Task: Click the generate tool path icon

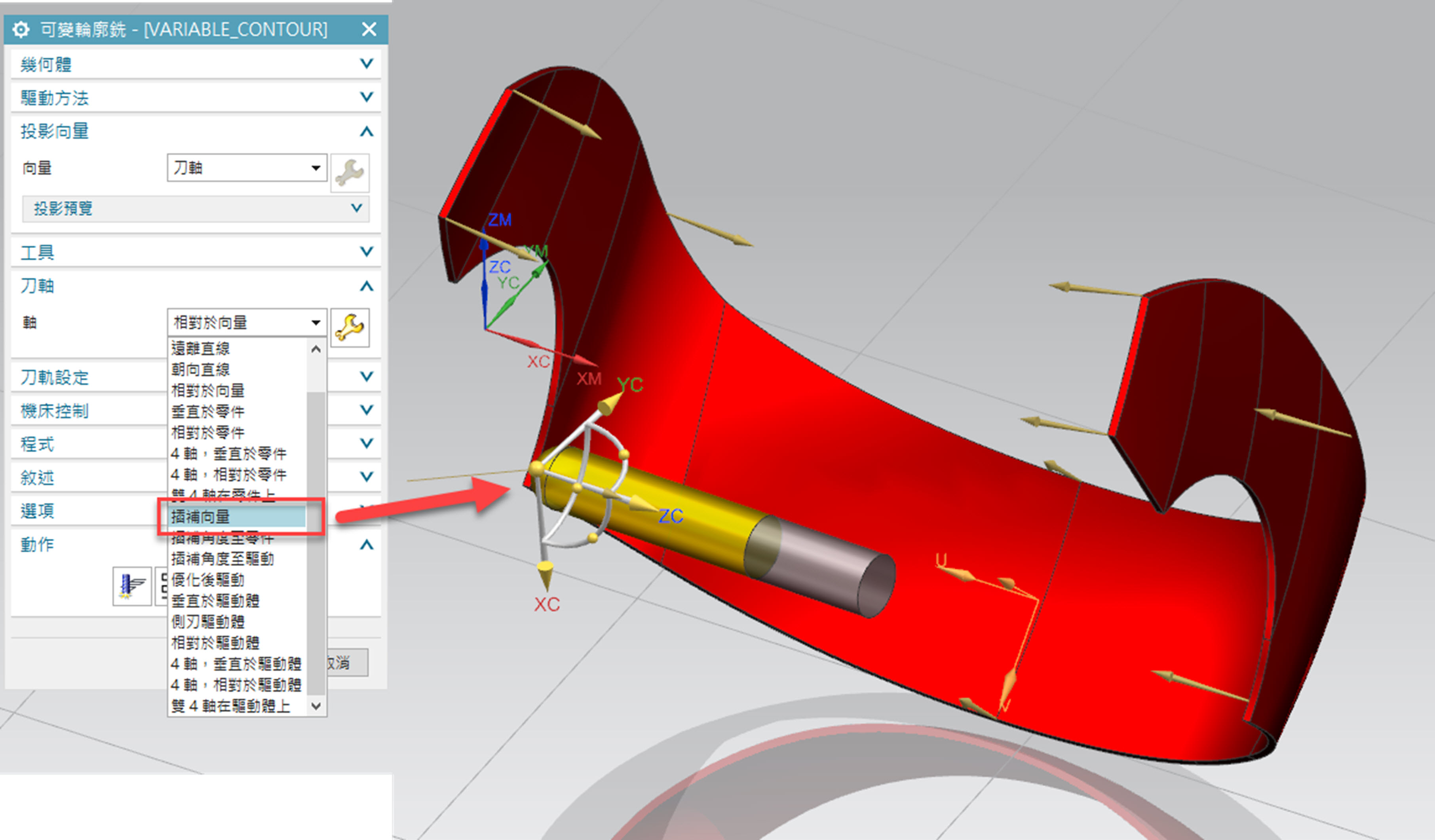Action: point(132,586)
